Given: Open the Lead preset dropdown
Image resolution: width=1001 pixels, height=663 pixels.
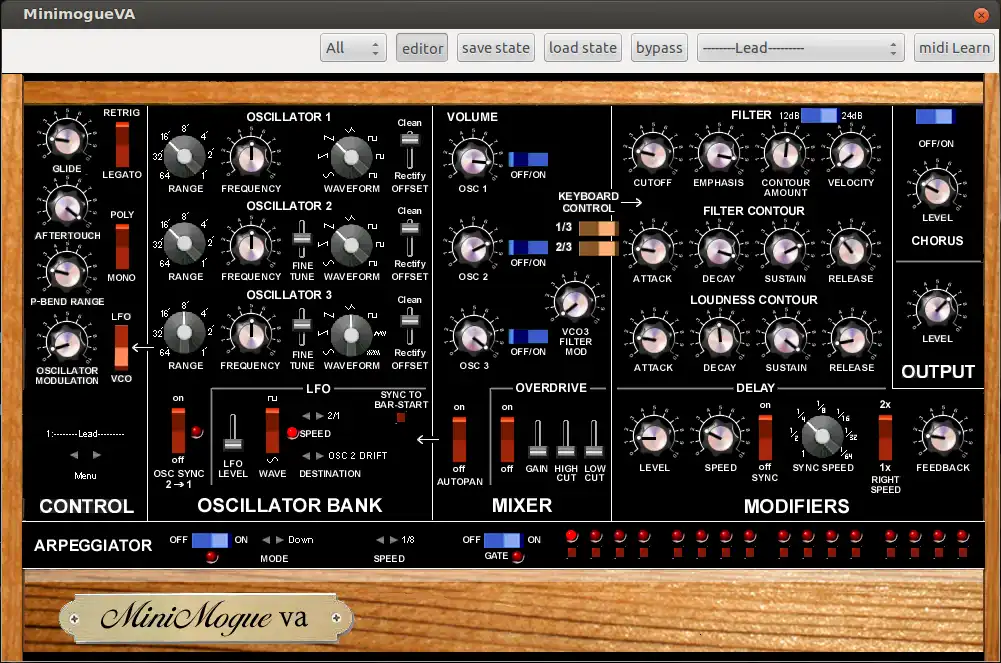Looking at the screenshot, I should [801, 48].
